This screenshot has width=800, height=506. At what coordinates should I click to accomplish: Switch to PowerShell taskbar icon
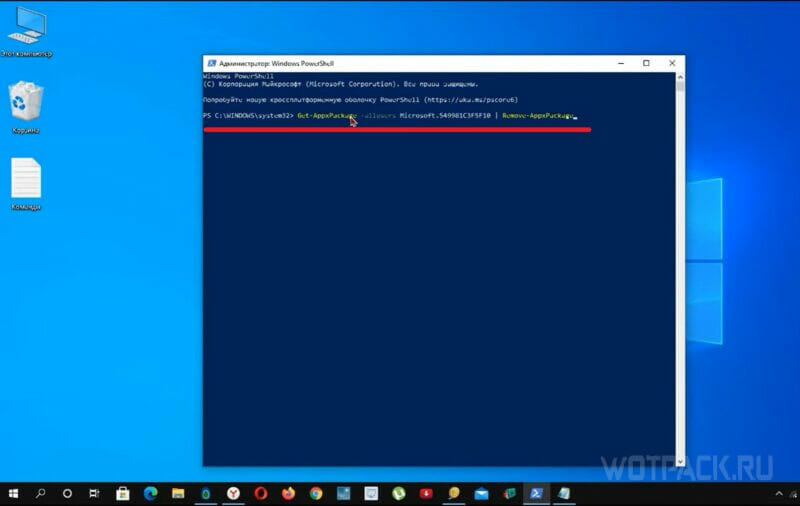point(536,493)
